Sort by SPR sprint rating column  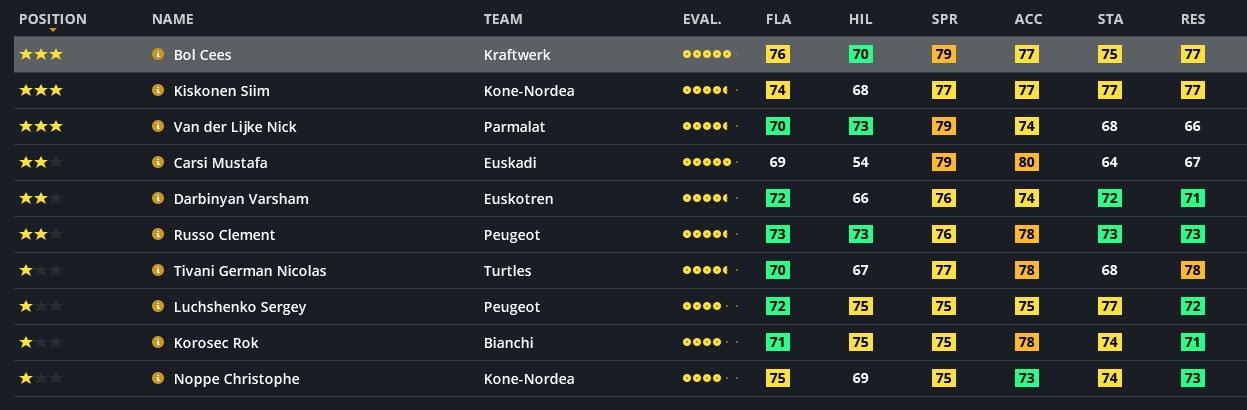pos(943,19)
